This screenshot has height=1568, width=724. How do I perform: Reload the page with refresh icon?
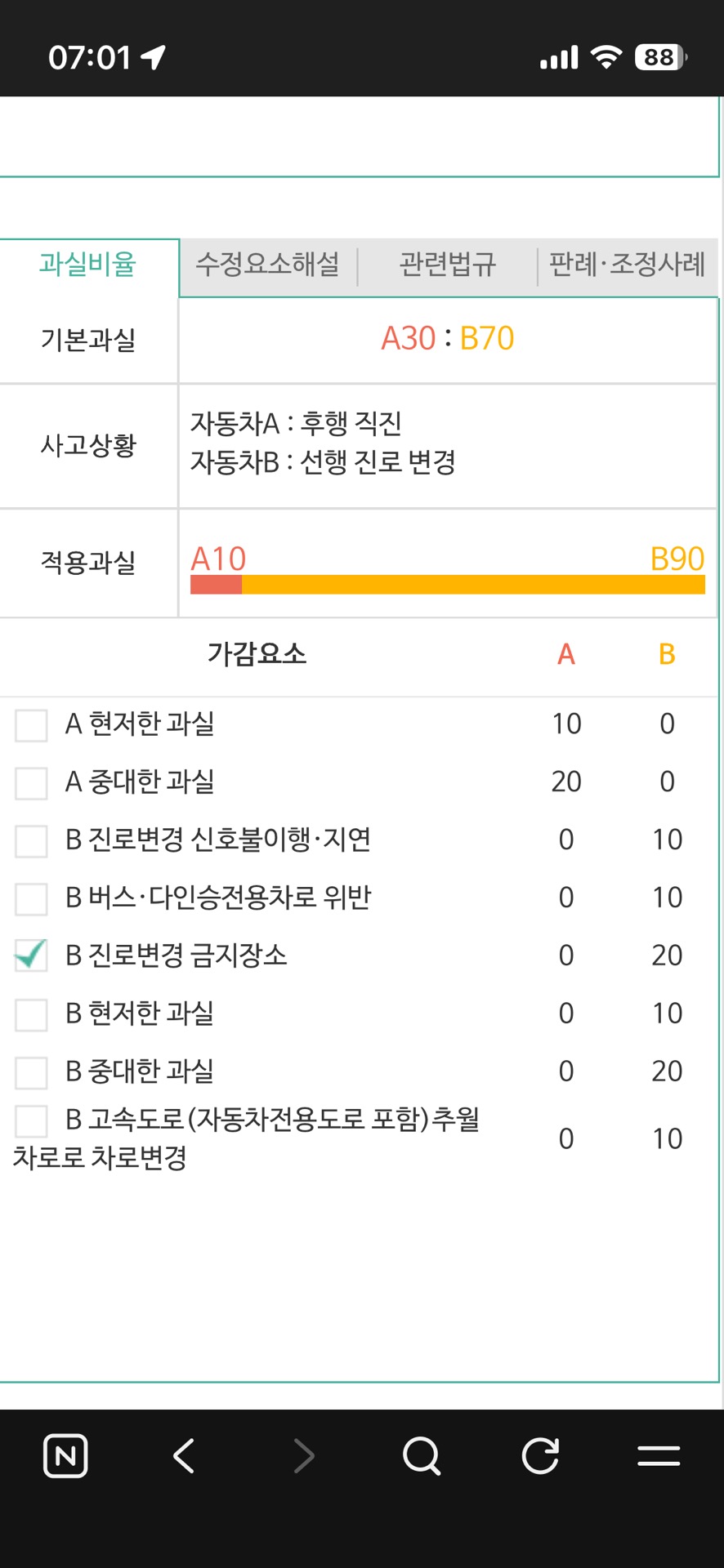540,1455
